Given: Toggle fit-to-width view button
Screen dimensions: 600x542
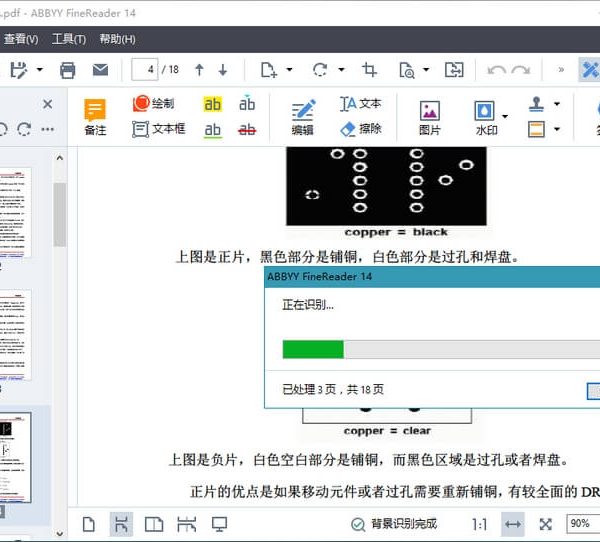Looking at the screenshot, I should pos(513,524).
